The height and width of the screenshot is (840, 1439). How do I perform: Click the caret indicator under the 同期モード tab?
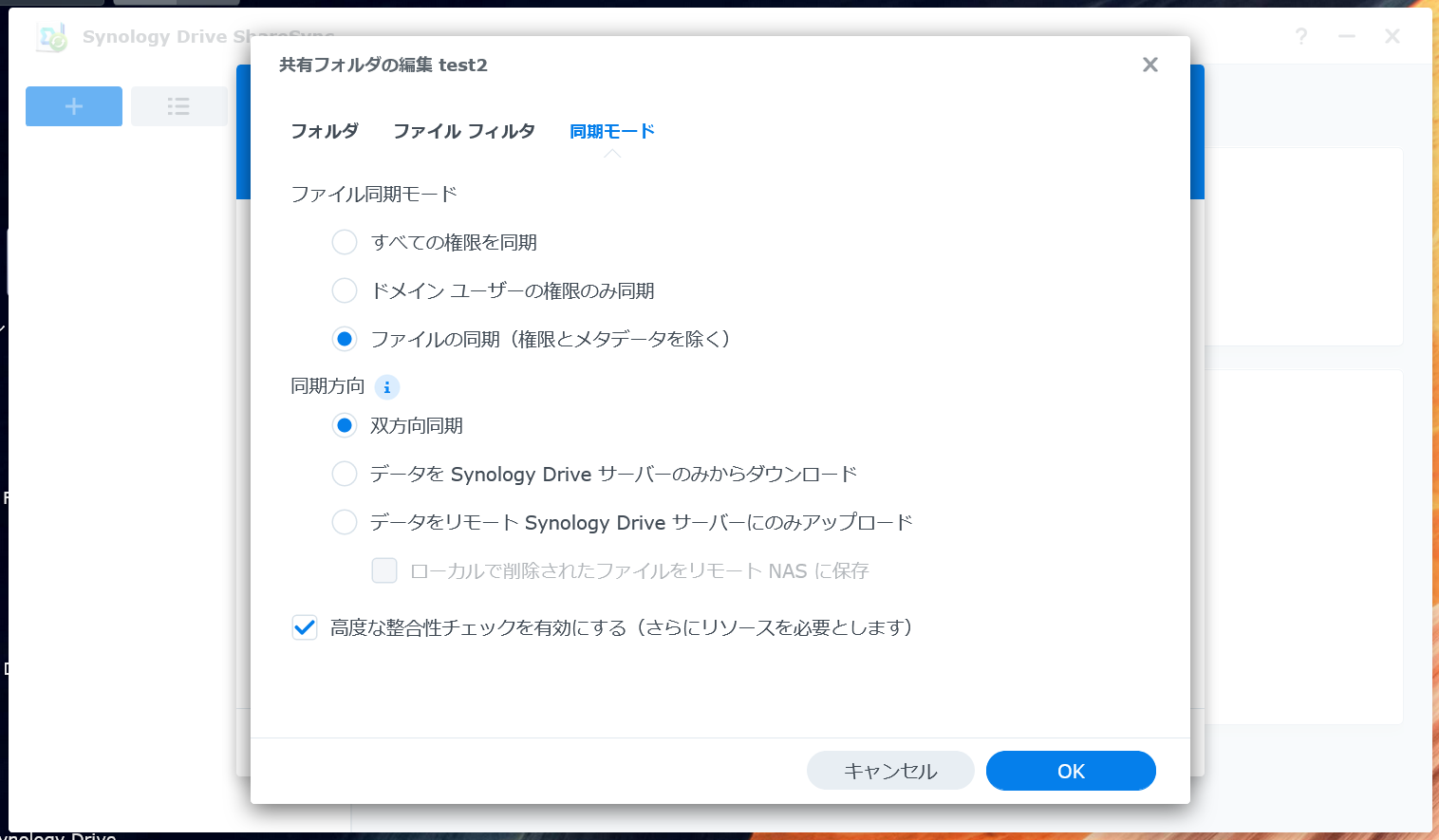click(612, 152)
